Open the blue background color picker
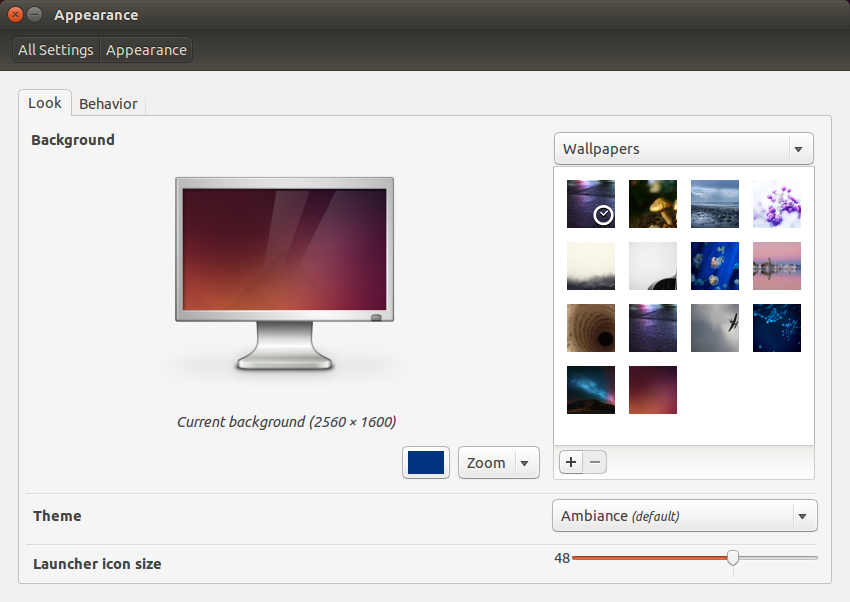Screen dimensions: 850x602 [426, 463]
